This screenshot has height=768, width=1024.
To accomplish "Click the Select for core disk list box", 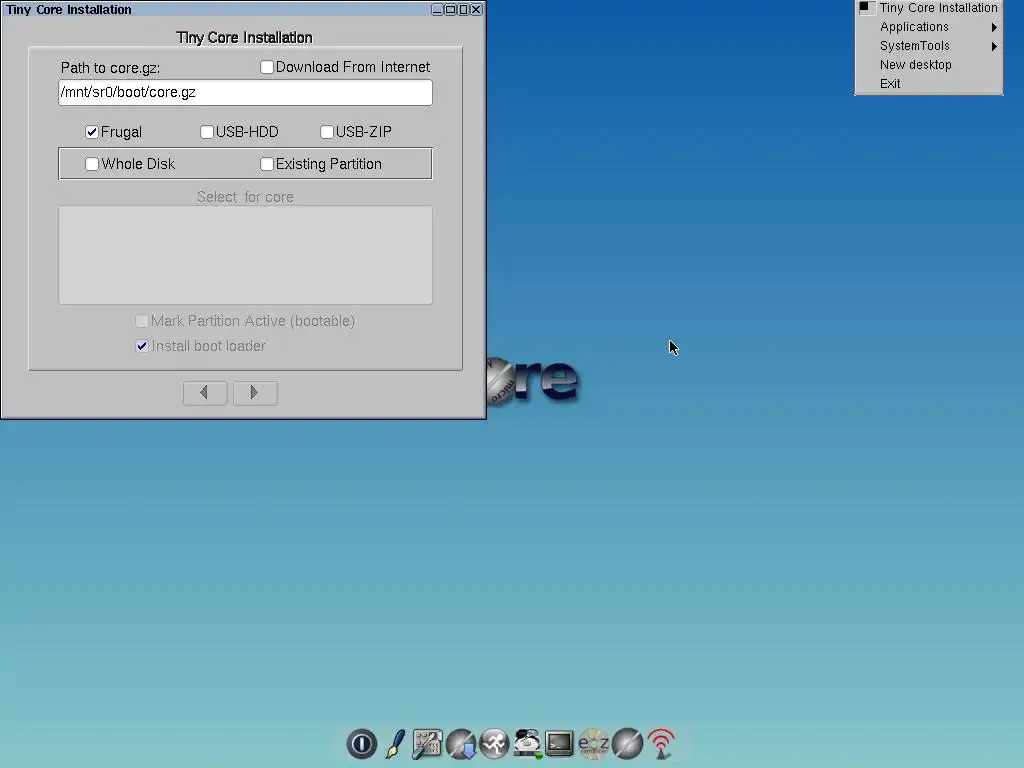I will 246,255.
